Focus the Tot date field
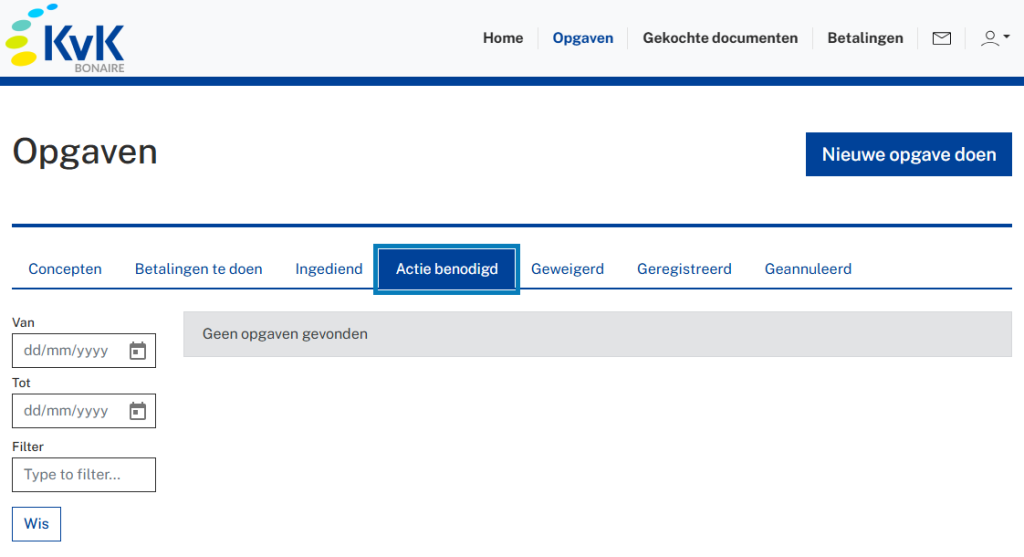 [68, 411]
